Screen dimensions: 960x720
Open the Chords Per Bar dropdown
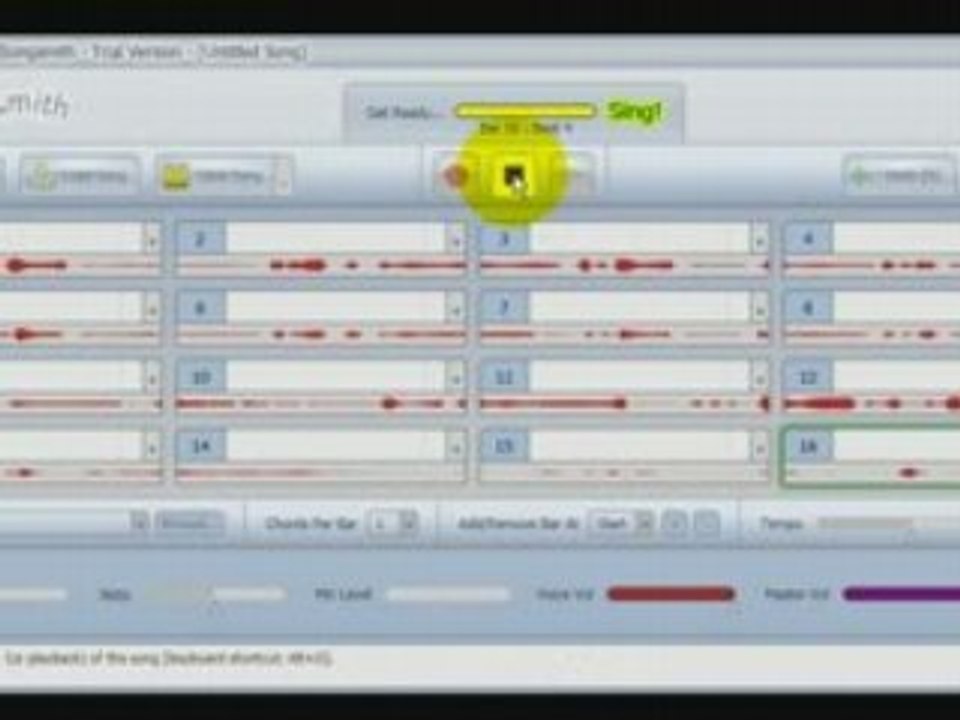[x=393, y=523]
